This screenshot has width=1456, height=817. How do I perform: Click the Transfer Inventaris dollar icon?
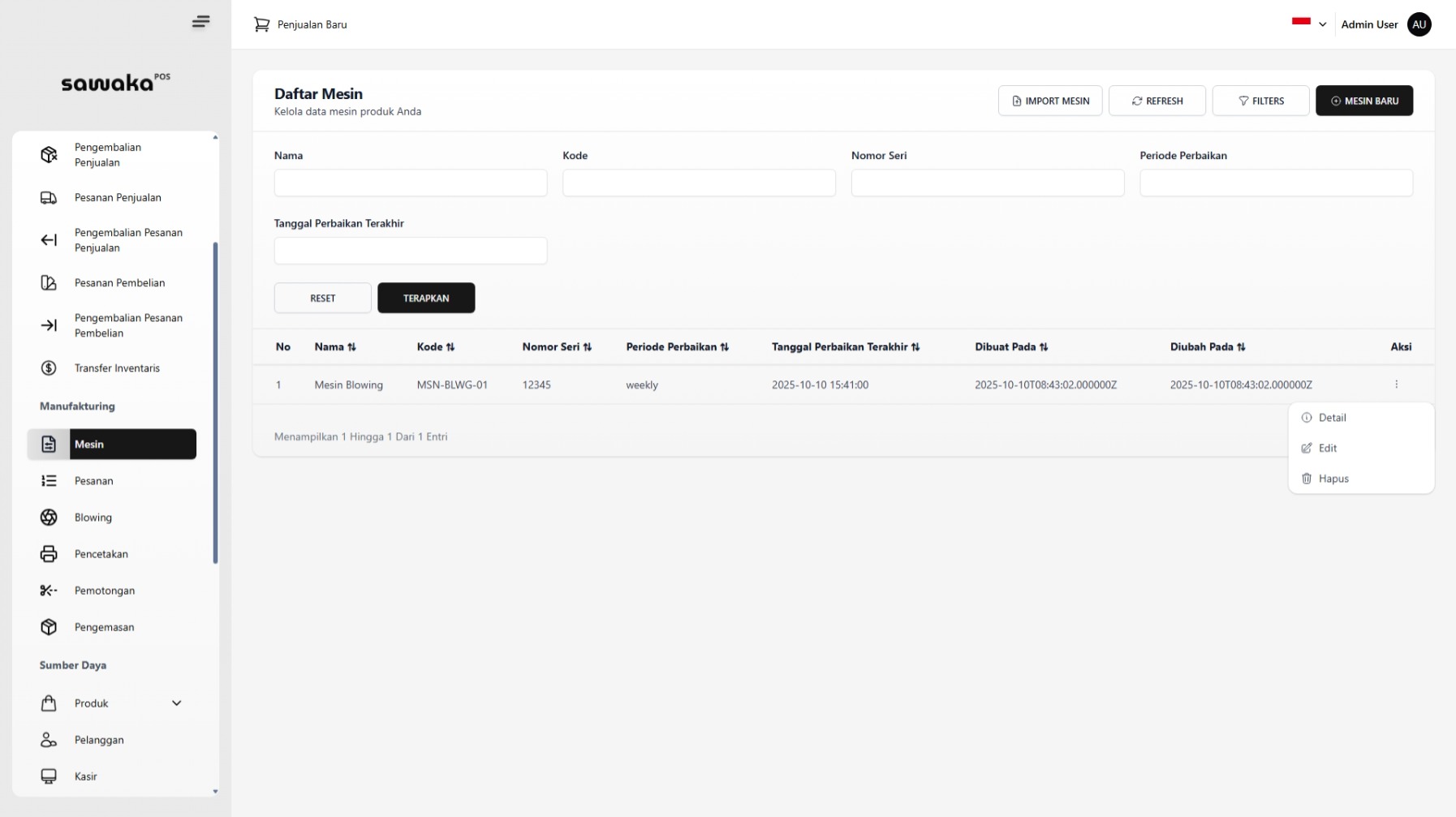tap(49, 368)
